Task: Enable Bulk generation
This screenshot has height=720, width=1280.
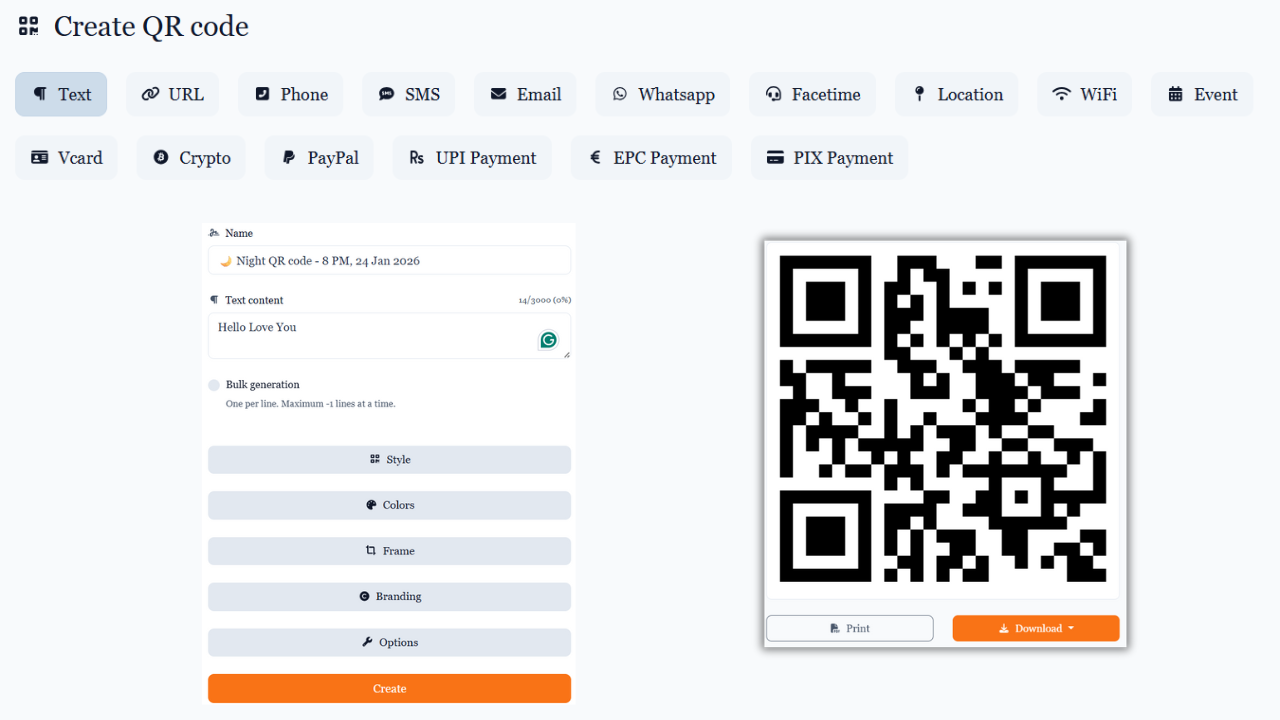Action: (214, 384)
